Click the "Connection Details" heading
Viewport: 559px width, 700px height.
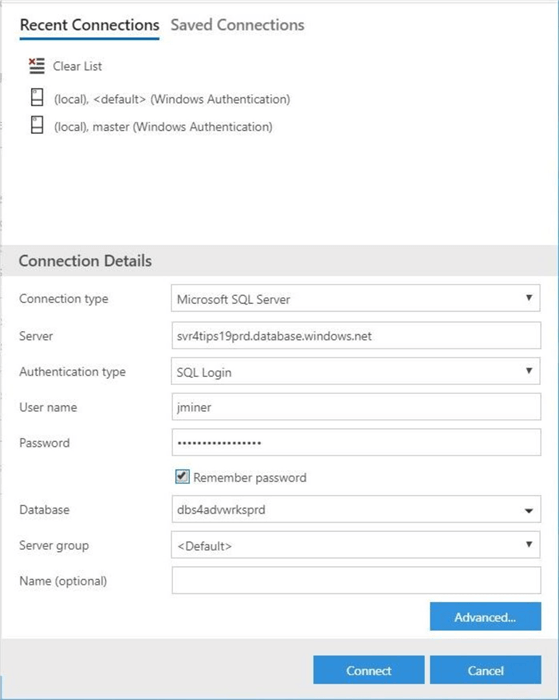click(85, 261)
